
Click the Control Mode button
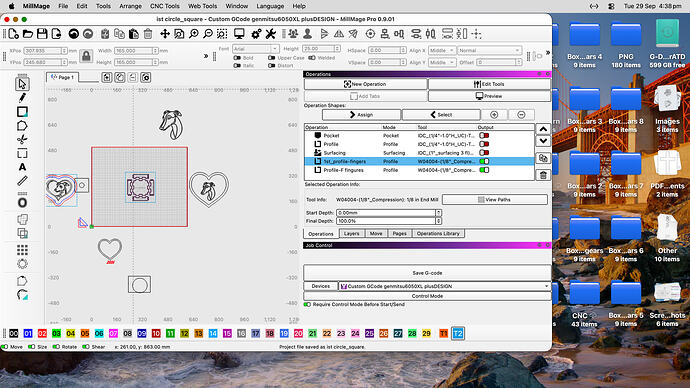coord(427,296)
